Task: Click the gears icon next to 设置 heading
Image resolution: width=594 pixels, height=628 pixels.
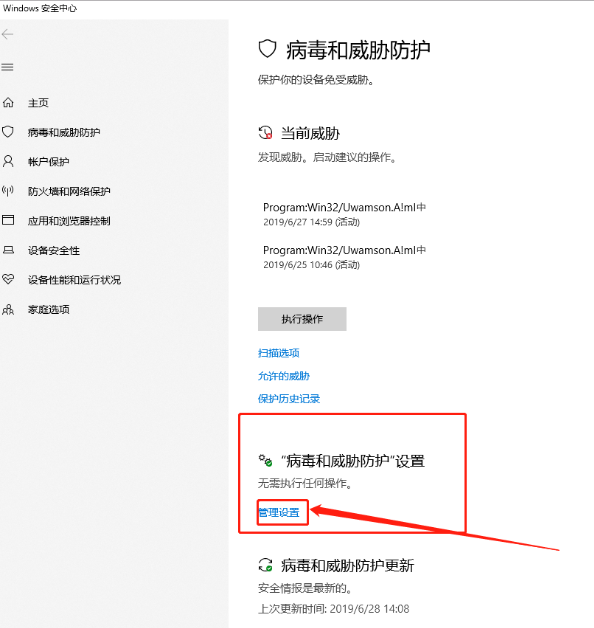Action: (265, 461)
